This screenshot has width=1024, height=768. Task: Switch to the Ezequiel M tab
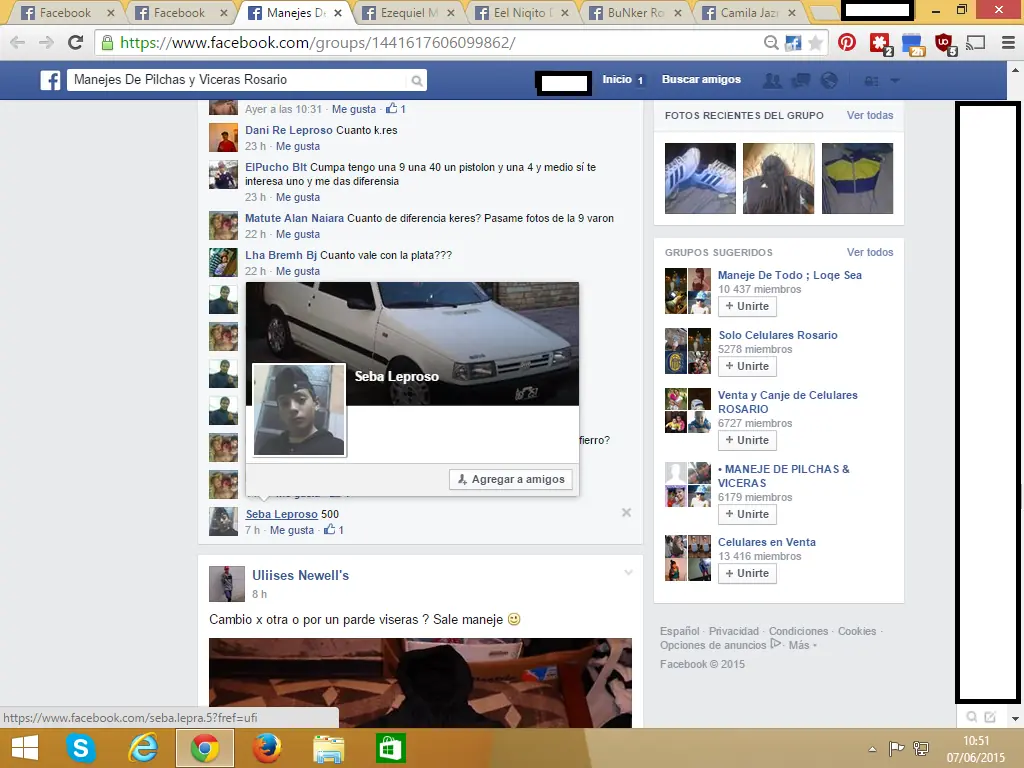click(408, 12)
